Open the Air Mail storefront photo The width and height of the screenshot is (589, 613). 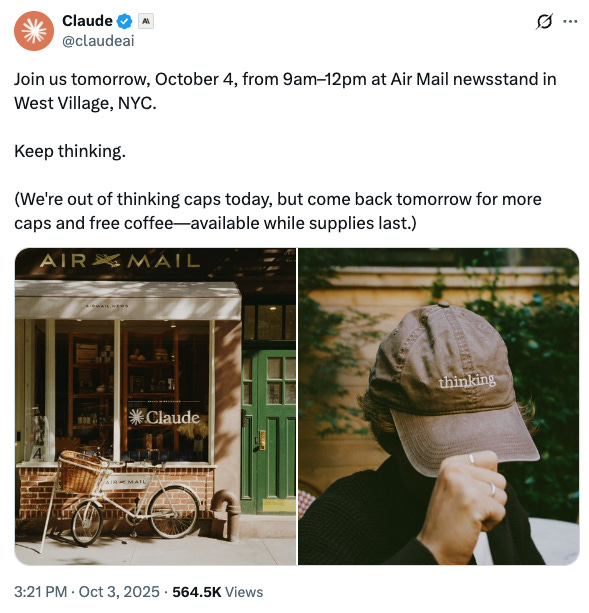pyautogui.click(x=155, y=406)
